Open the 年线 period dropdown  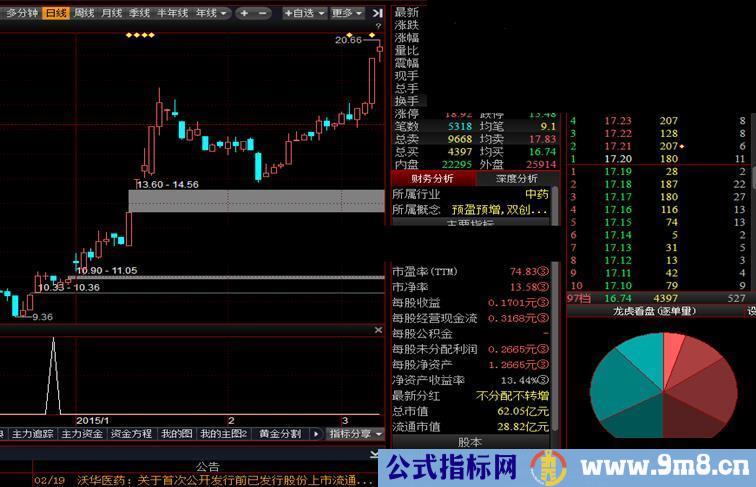click(x=211, y=14)
